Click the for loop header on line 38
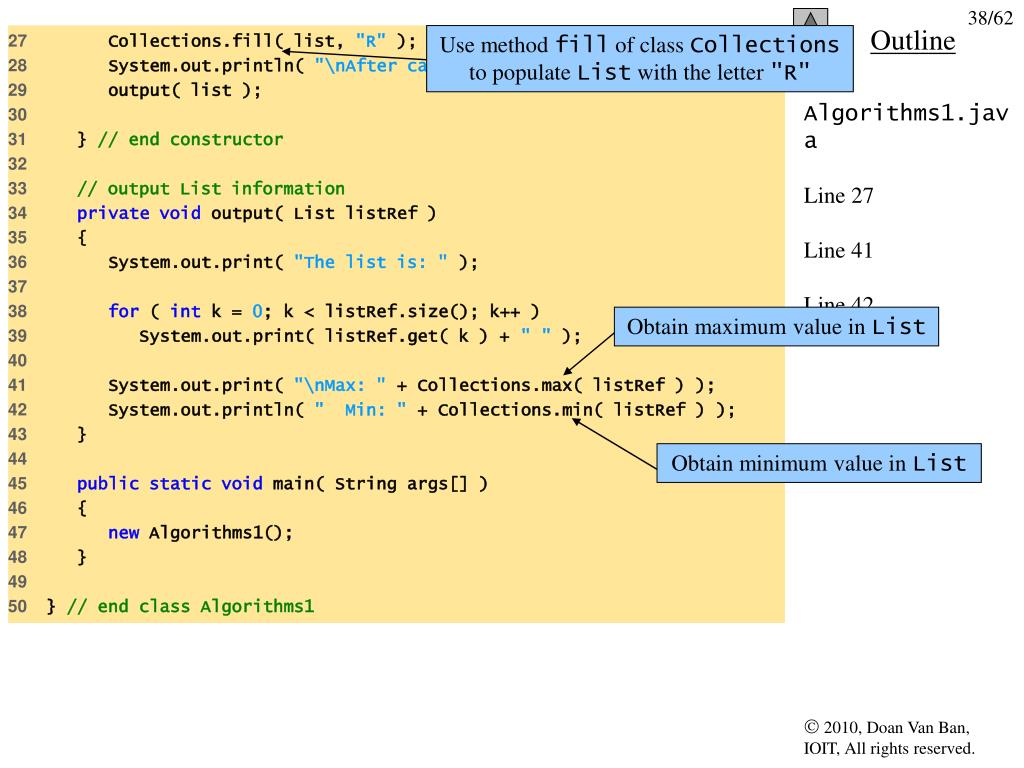Image resolution: width=1024 pixels, height=768 pixels. coord(323,311)
